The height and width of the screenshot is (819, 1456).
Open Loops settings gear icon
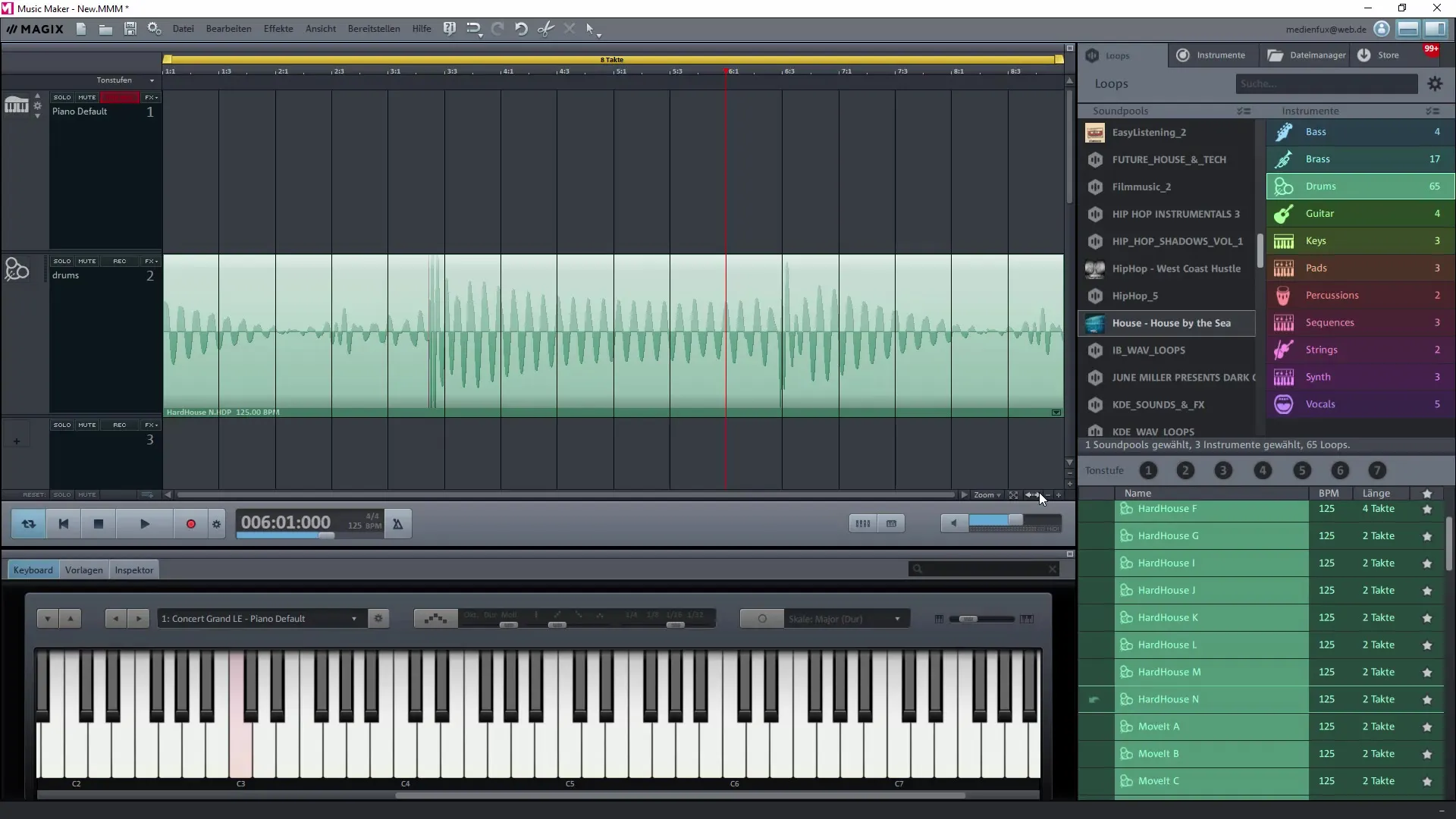coord(1435,84)
